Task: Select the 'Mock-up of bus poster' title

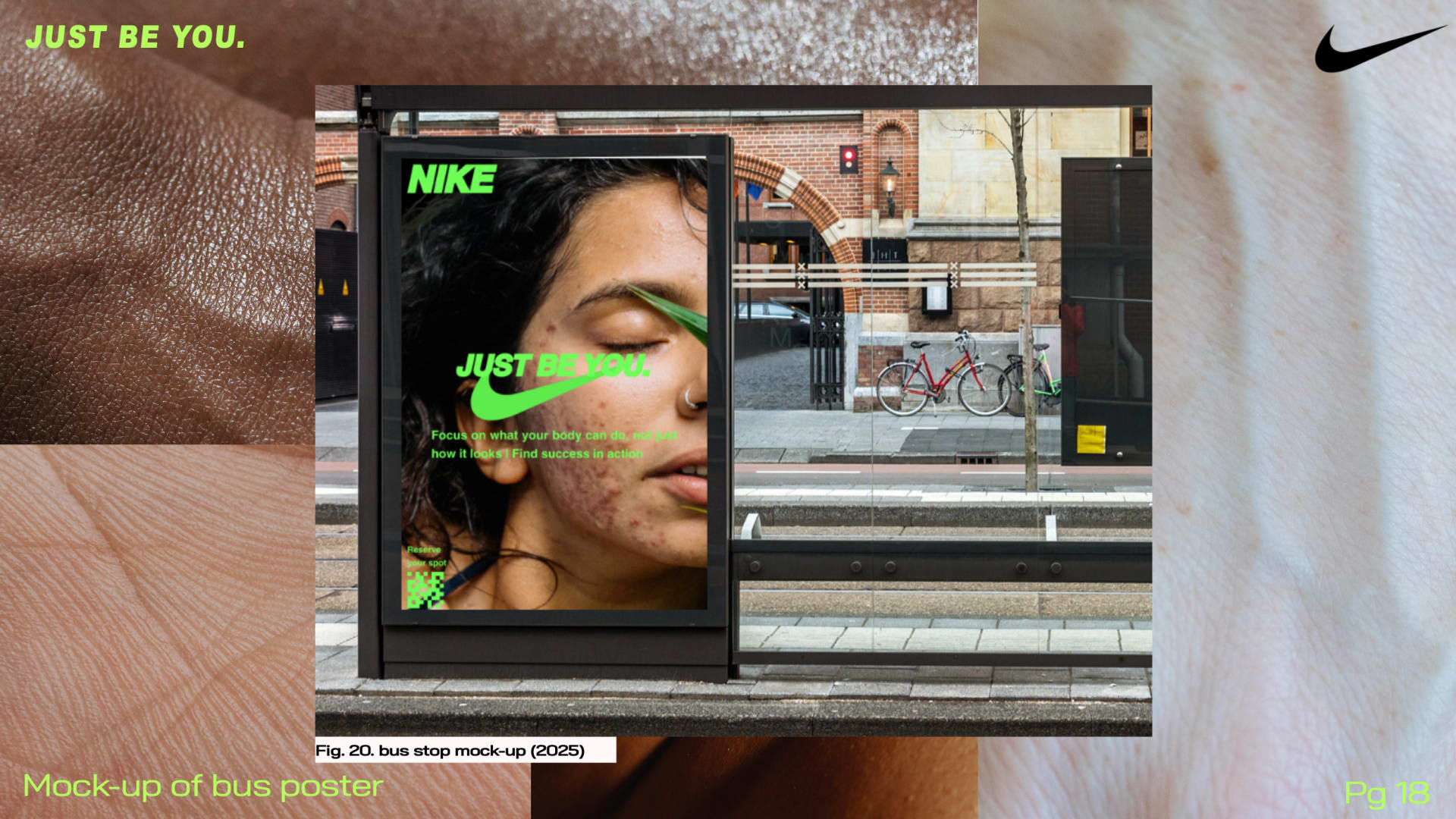Action: pyautogui.click(x=203, y=786)
